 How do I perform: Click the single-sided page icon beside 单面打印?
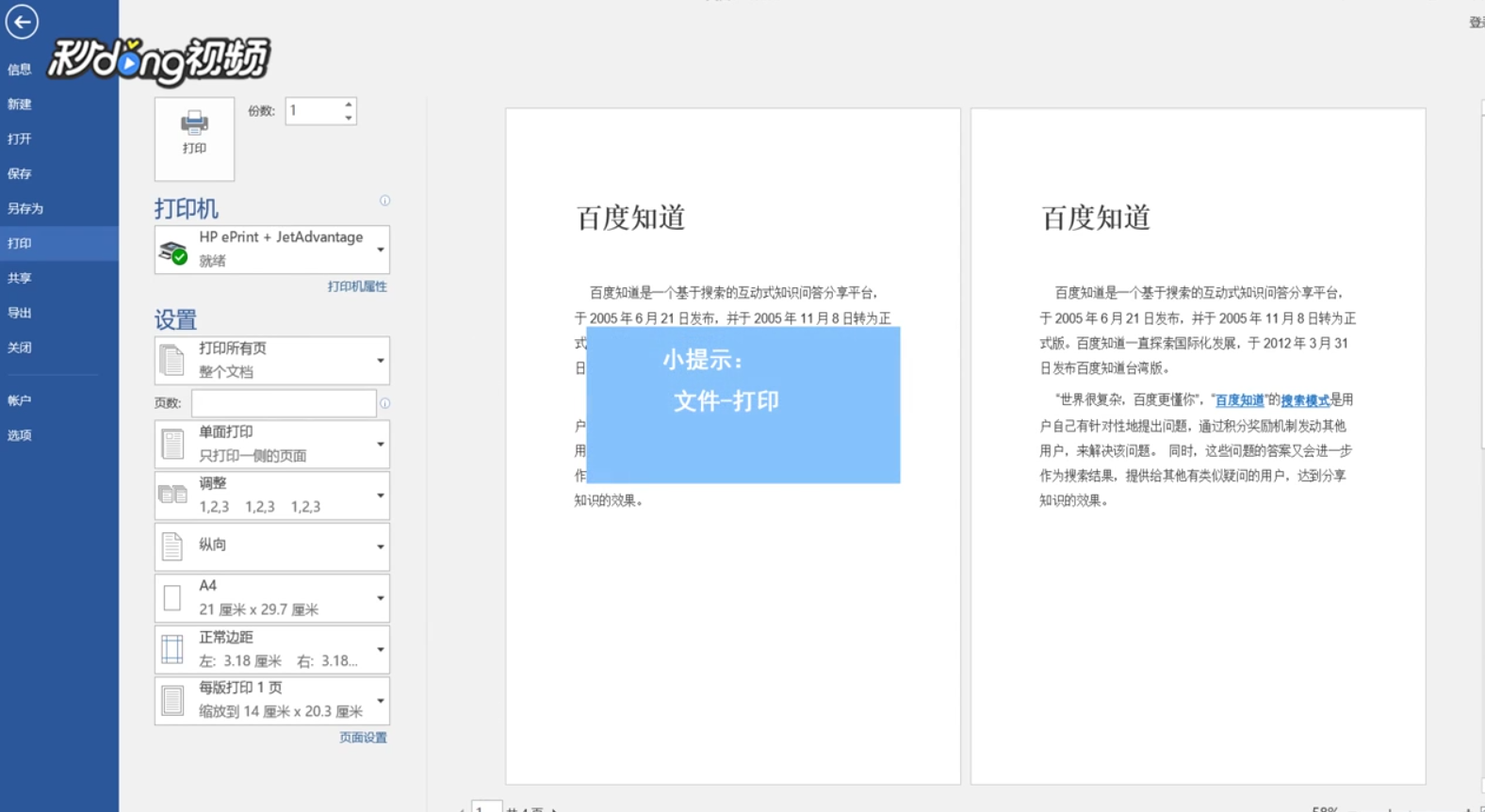[x=172, y=445]
